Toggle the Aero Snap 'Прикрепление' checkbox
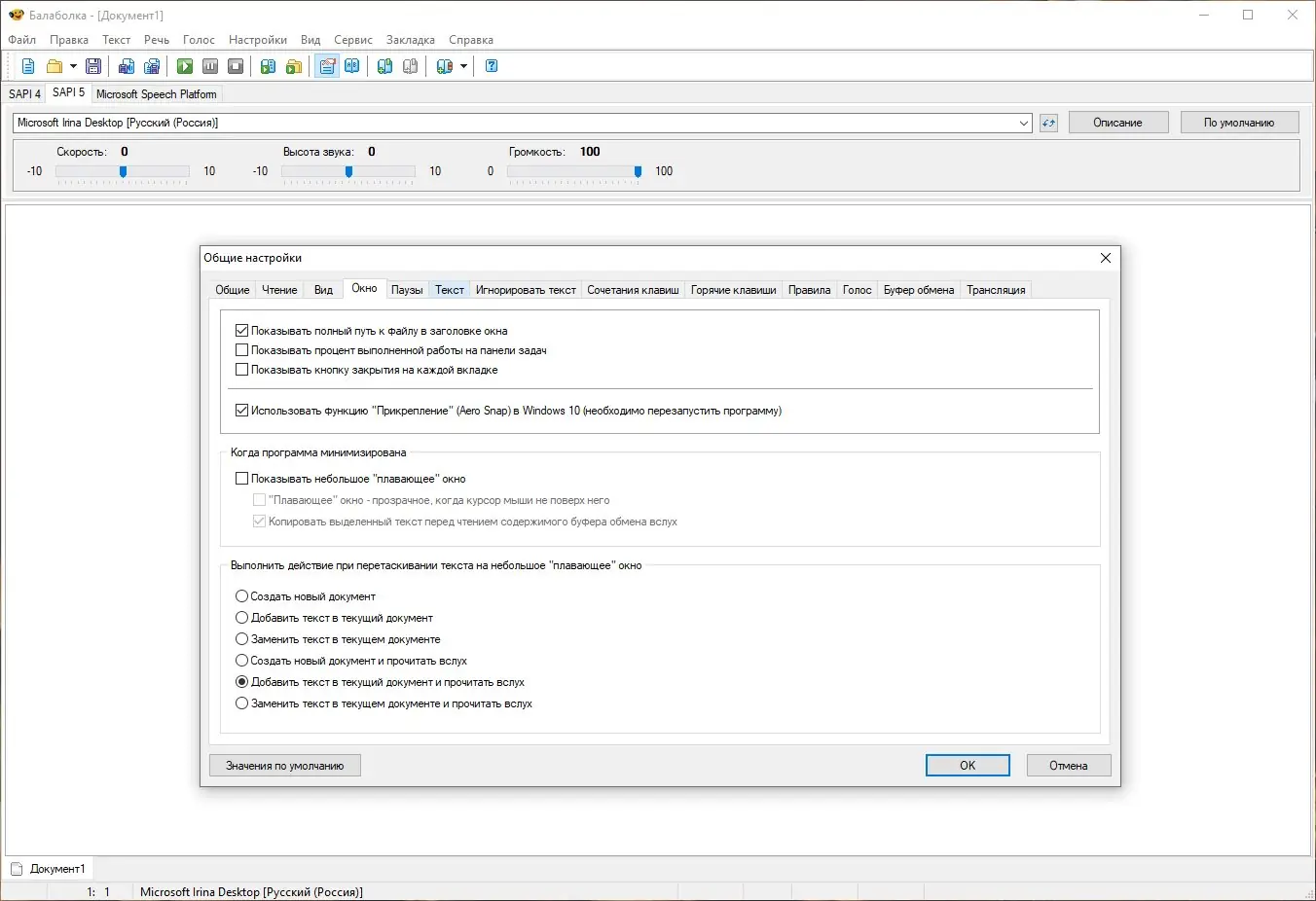Screen dimensions: 1316x901 pos(242,411)
